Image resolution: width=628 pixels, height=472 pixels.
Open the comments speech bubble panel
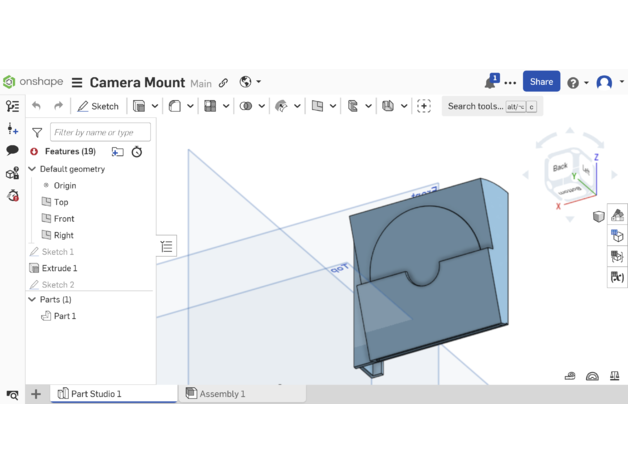tap(12, 150)
